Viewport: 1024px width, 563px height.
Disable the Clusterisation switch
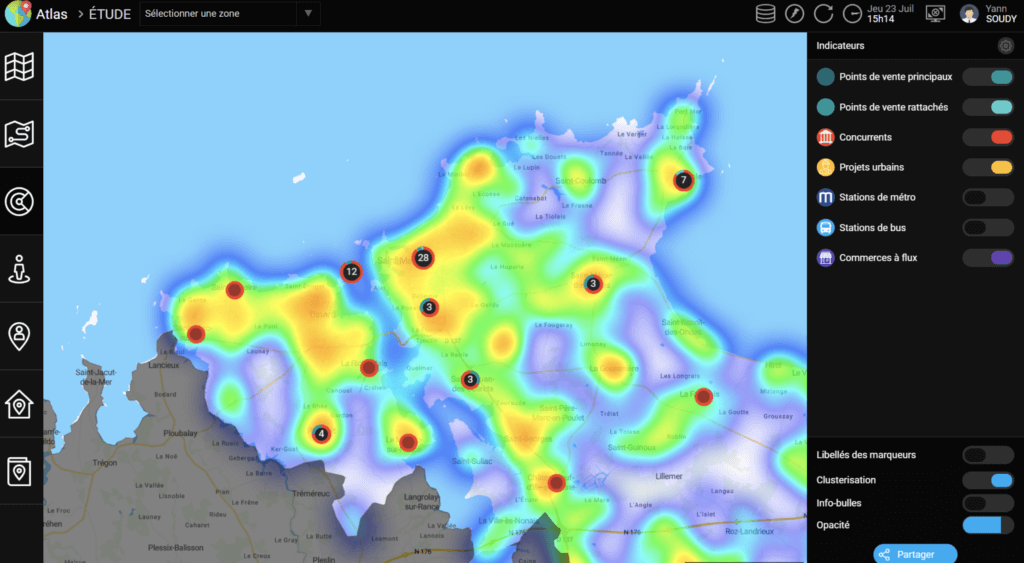pyautogui.click(x=988, y=480)
